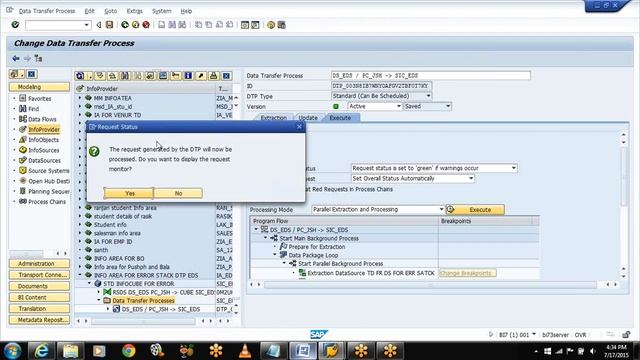640x360 pixels.
Task: Click the Modeling navigation button
Action: point(39,87)
